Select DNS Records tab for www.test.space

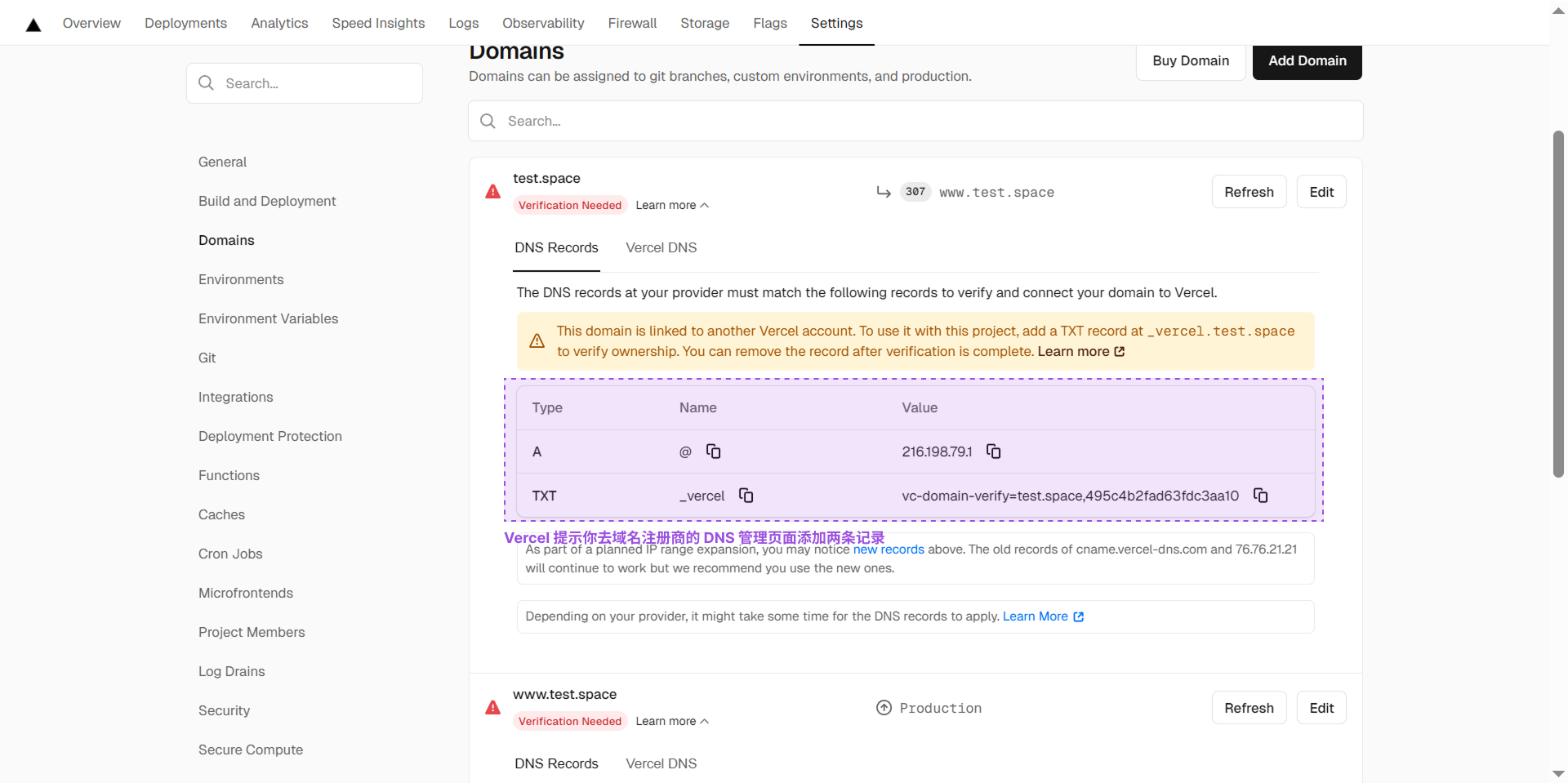pos(556,763)
